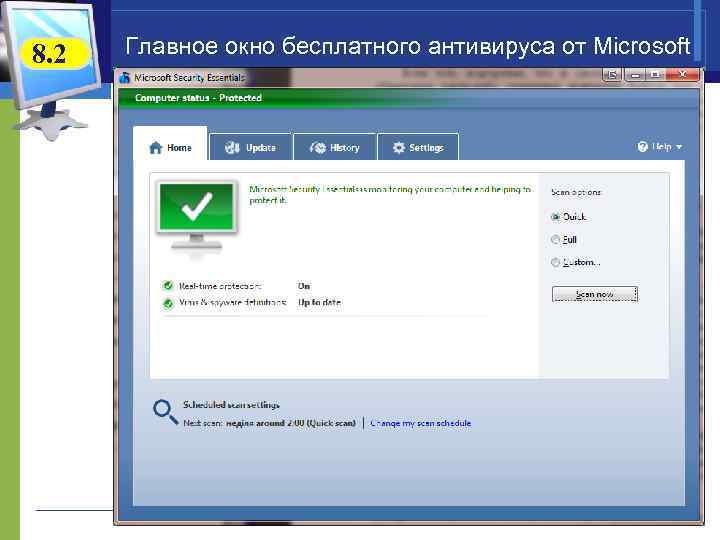Click the 'Up to date' status value
The height and width of the screenshot is (540, 720).
point(320,302)
